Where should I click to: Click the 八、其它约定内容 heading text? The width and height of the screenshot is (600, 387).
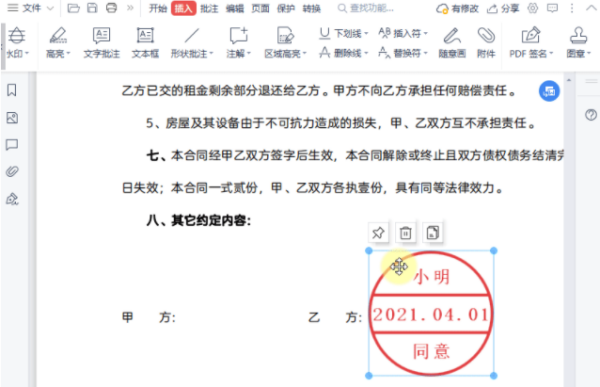pos(199,220)
